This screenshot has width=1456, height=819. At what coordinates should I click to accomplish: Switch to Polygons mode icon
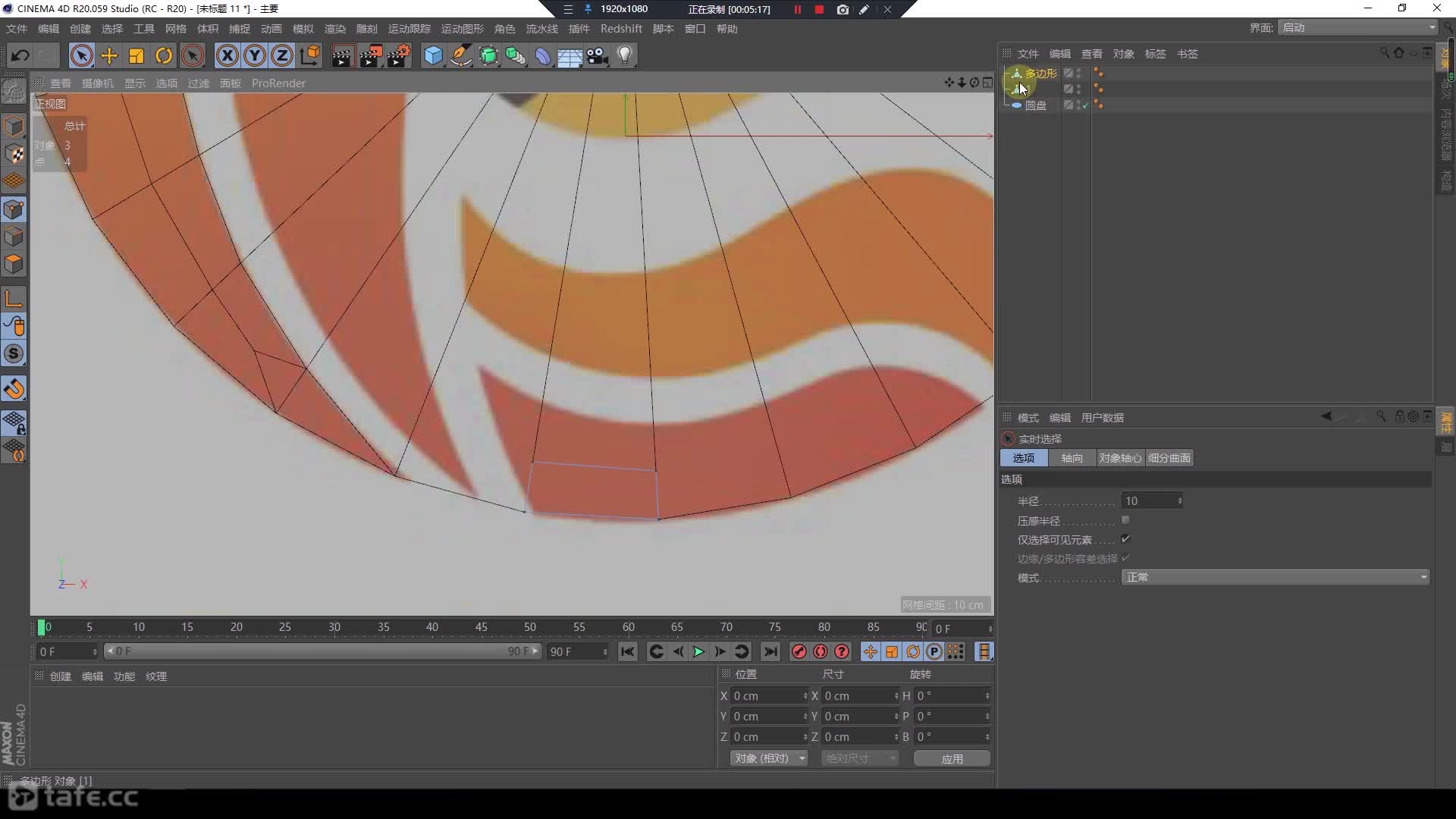pyautogui.click(x=14, y=264)
